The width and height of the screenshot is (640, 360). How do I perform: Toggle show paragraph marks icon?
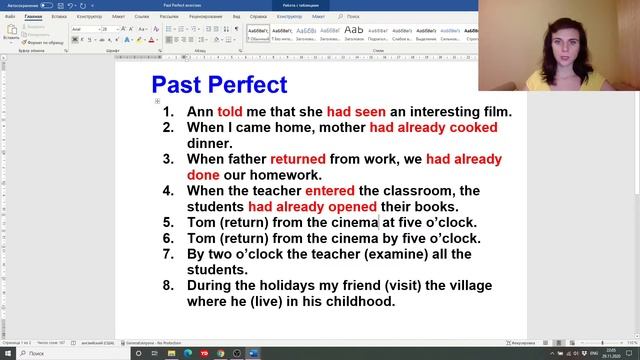[x=236, y=29]
